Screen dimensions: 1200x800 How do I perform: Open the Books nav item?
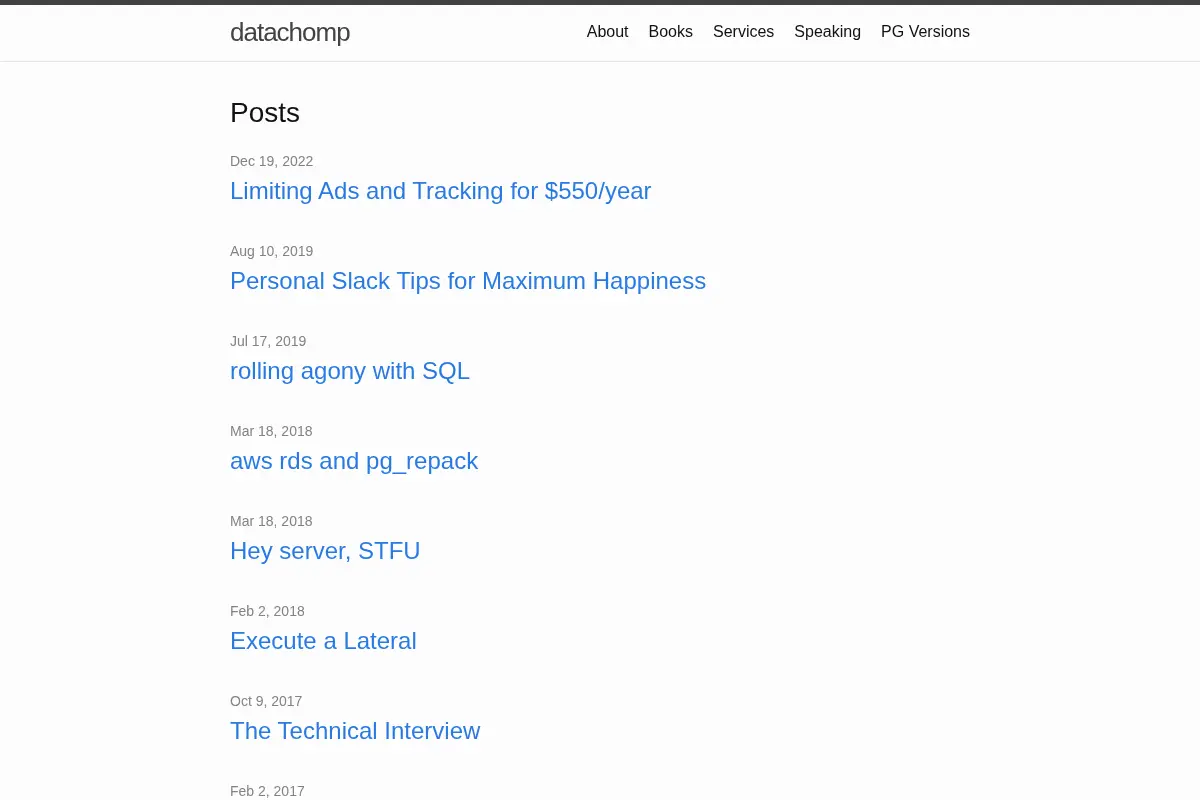670,32
